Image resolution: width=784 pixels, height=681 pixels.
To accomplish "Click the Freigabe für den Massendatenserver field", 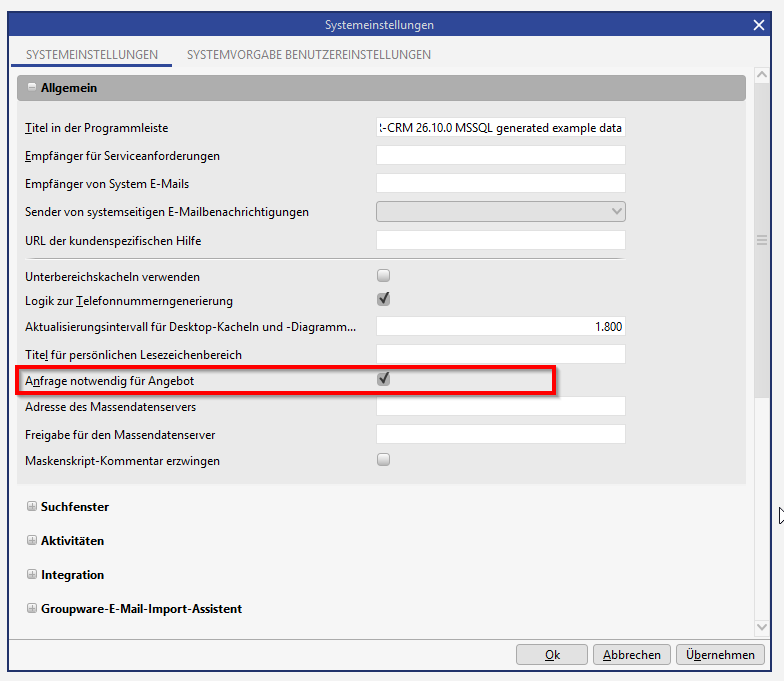I will tap(500, 434).
